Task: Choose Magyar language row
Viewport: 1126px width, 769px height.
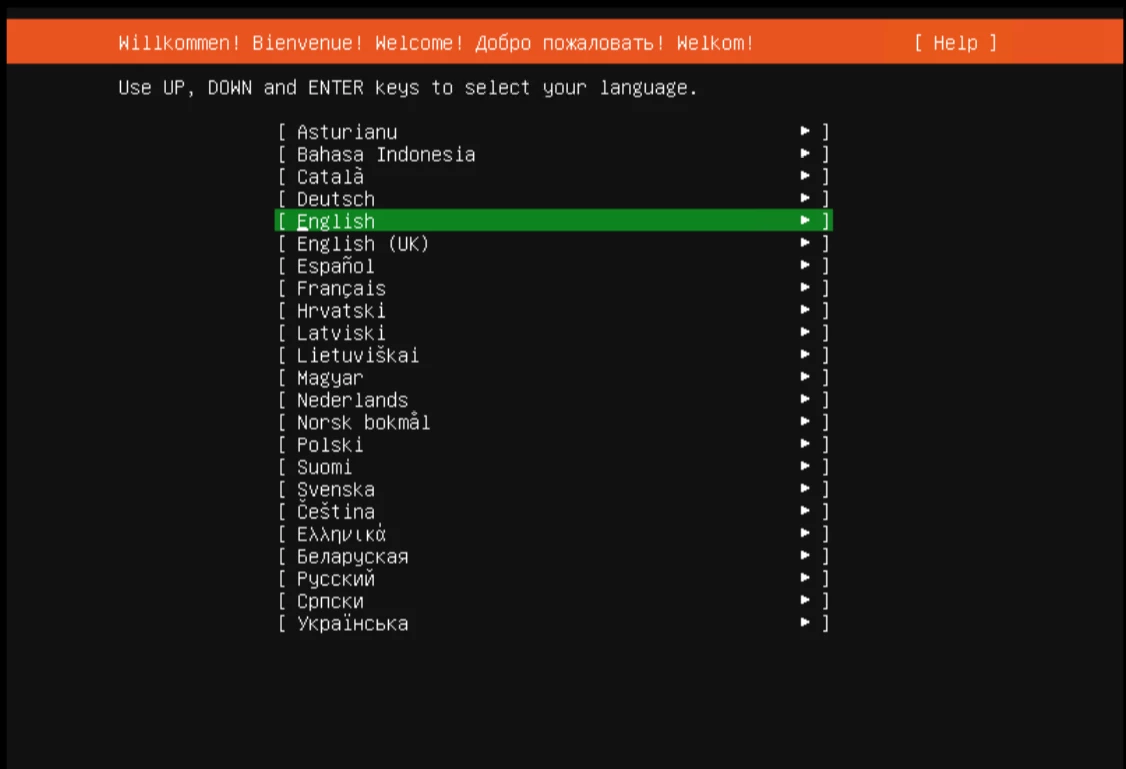Action: click(554, 377)
